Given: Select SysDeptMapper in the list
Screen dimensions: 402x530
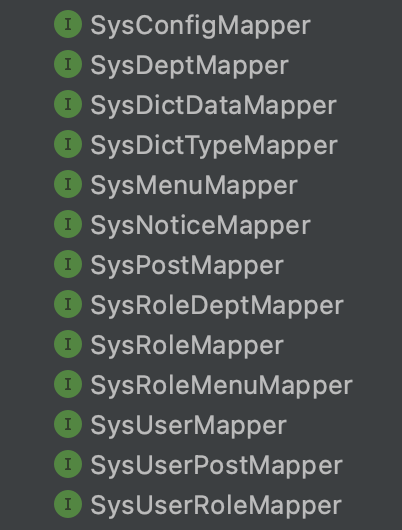Looking at the screenshot, I should click(x=189, y=66).
